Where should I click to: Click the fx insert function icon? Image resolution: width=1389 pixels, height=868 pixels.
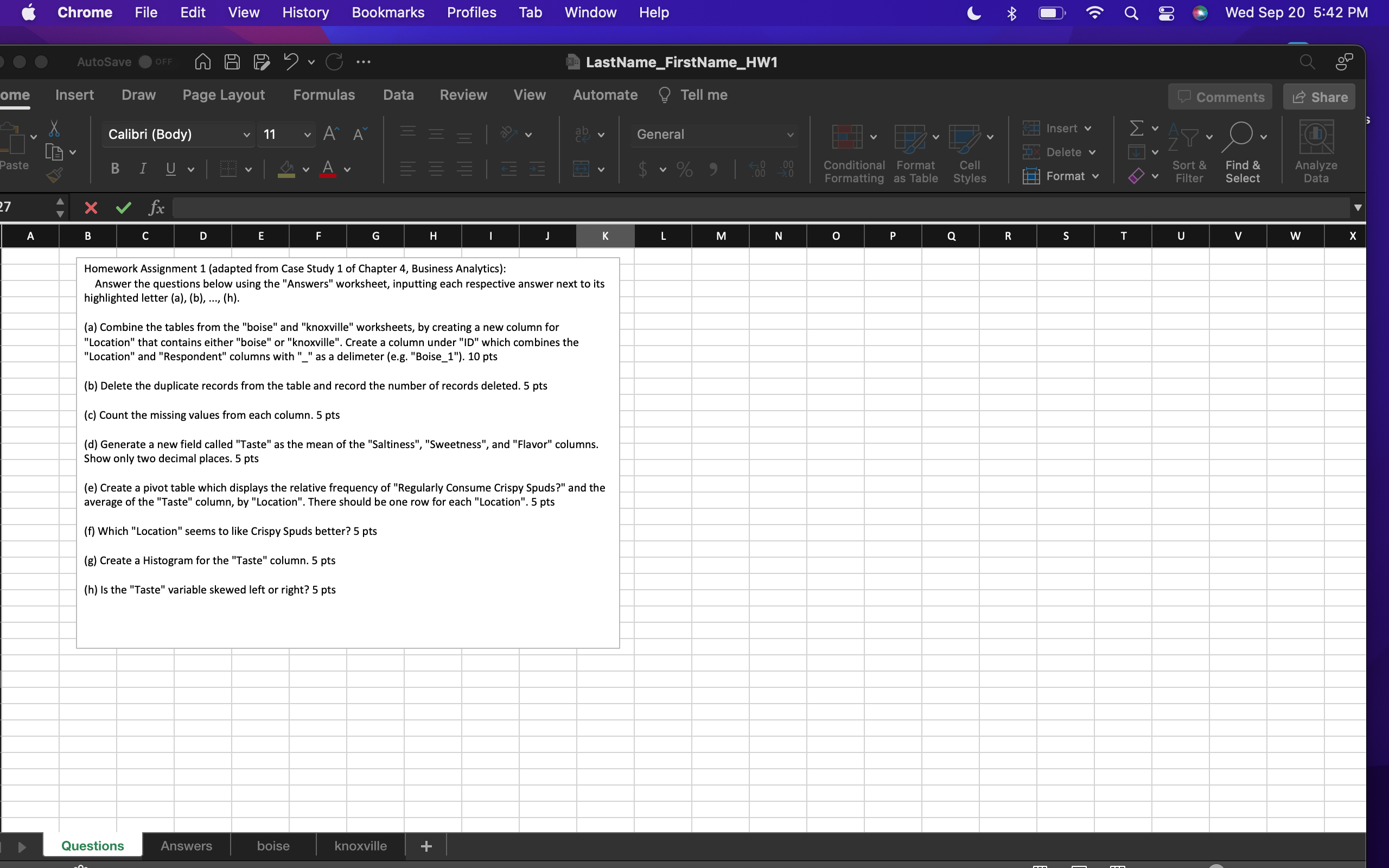click(156, 207)
